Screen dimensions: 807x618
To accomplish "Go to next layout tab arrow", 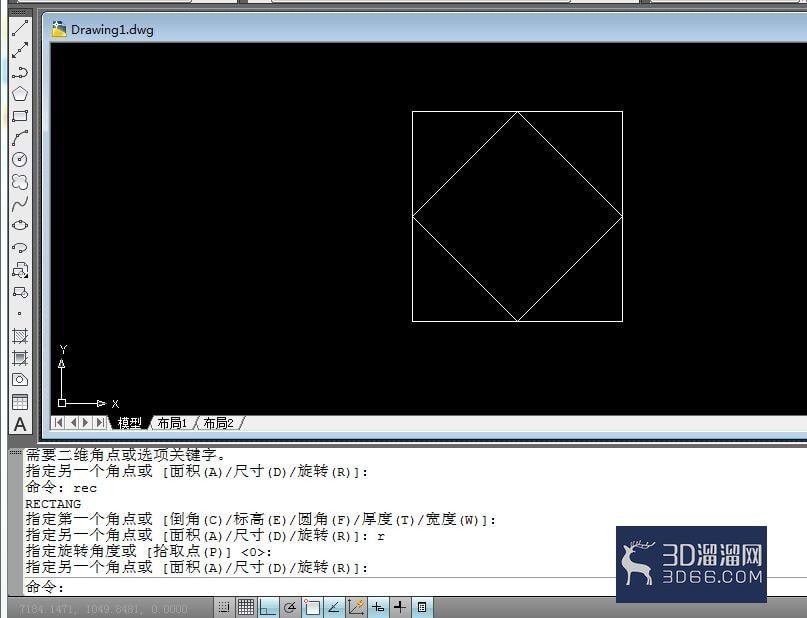I will click(x=86, y=422).
